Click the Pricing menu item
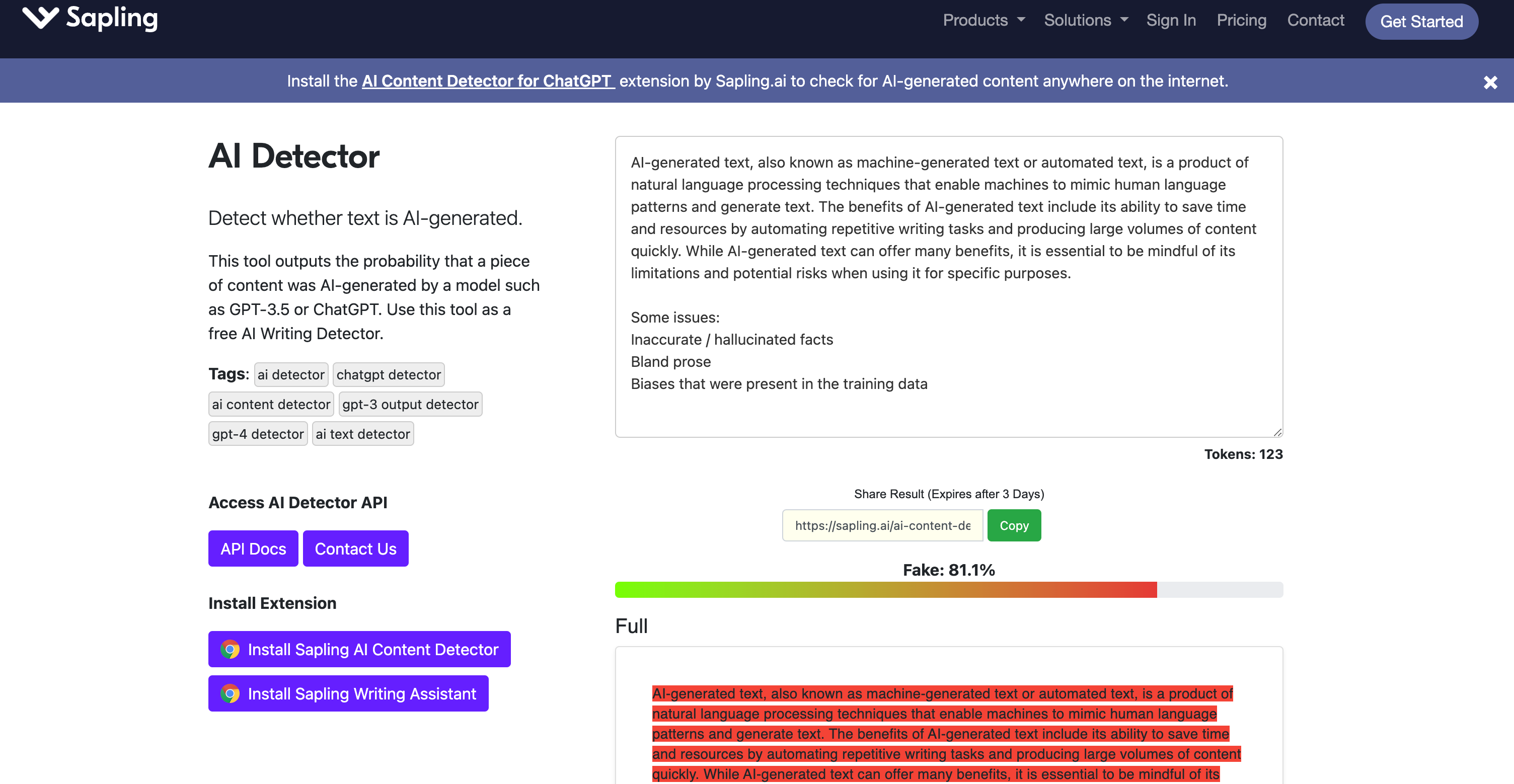Image resolution: width=1514 pixels, height=784 pixels. [1242, 20]
